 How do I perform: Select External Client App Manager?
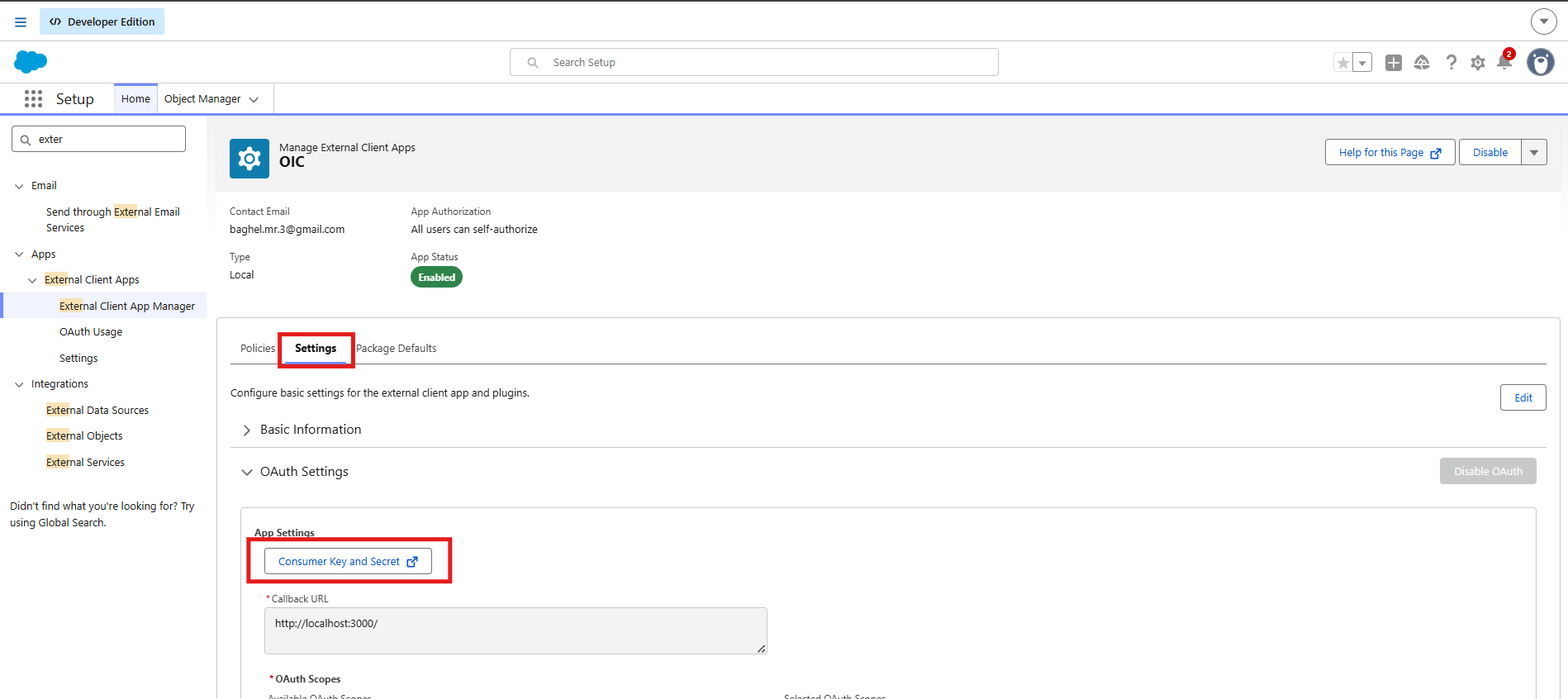[x=127, y=306]
